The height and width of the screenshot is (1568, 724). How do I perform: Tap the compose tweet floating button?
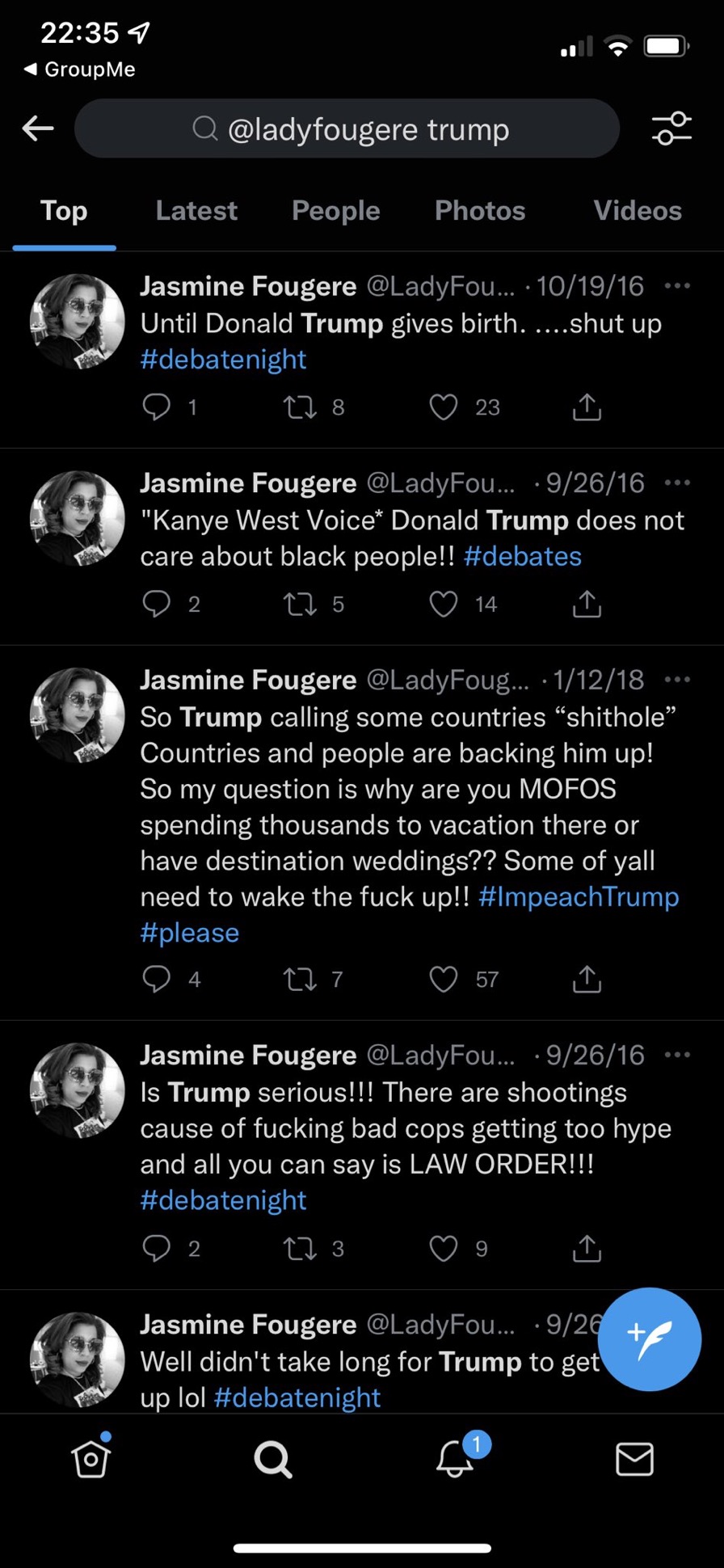click(x=649, y=1338)
